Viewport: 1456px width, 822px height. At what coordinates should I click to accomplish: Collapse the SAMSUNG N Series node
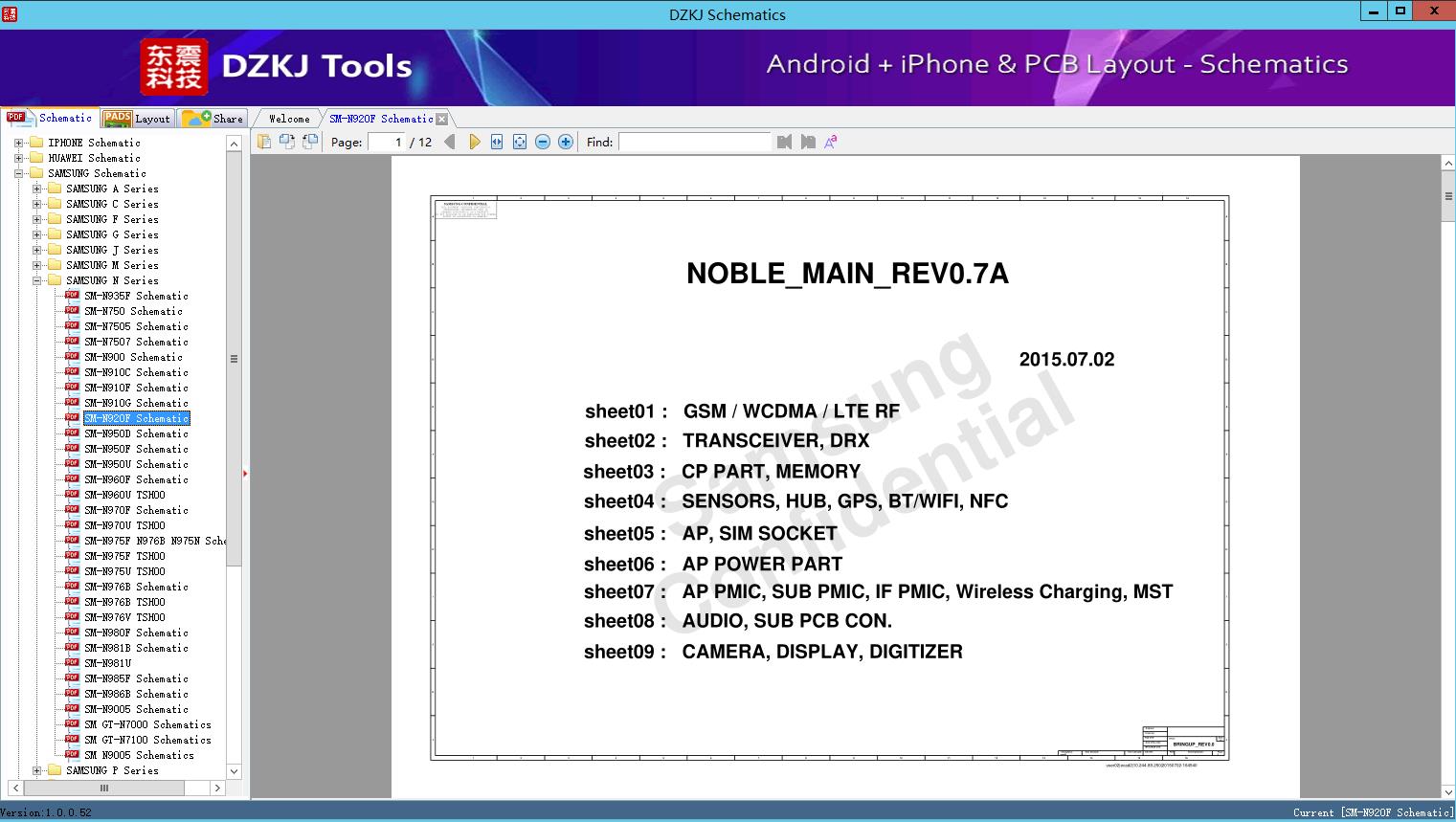click(36, 280)
